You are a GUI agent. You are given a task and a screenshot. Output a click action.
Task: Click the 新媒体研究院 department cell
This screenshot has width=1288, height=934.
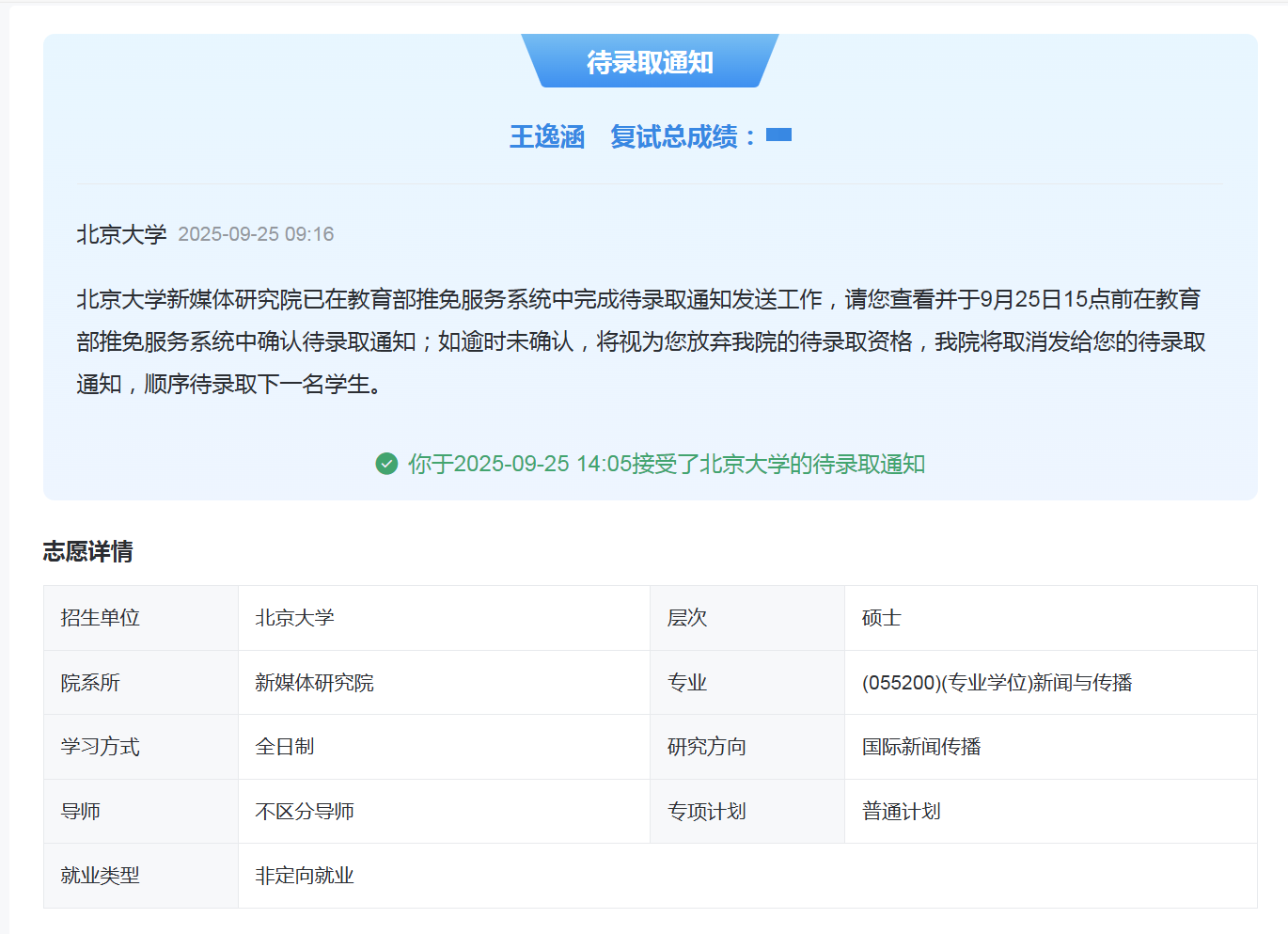[x=314, y=683]
